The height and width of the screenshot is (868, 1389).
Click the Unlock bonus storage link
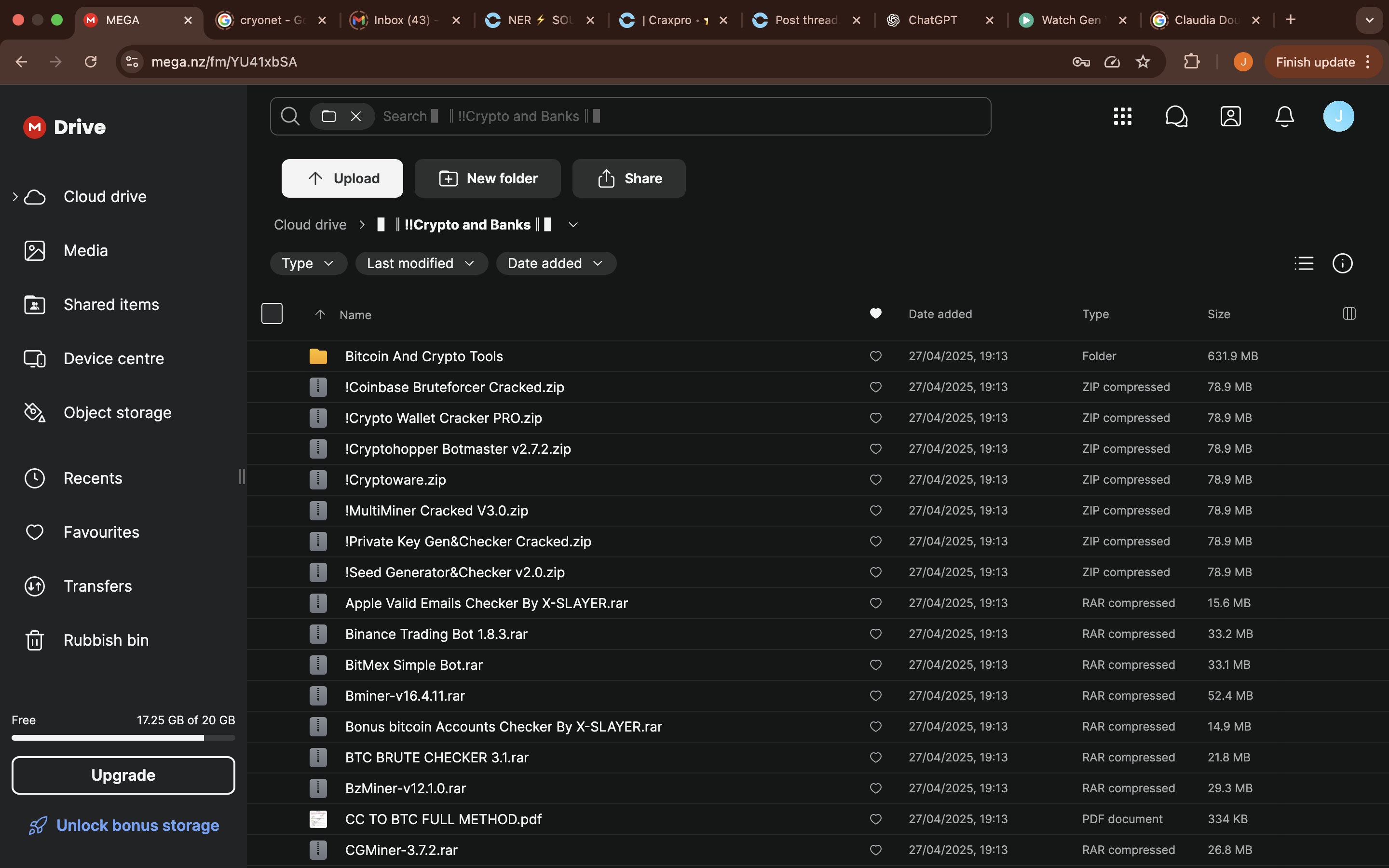tap(137, 825)
